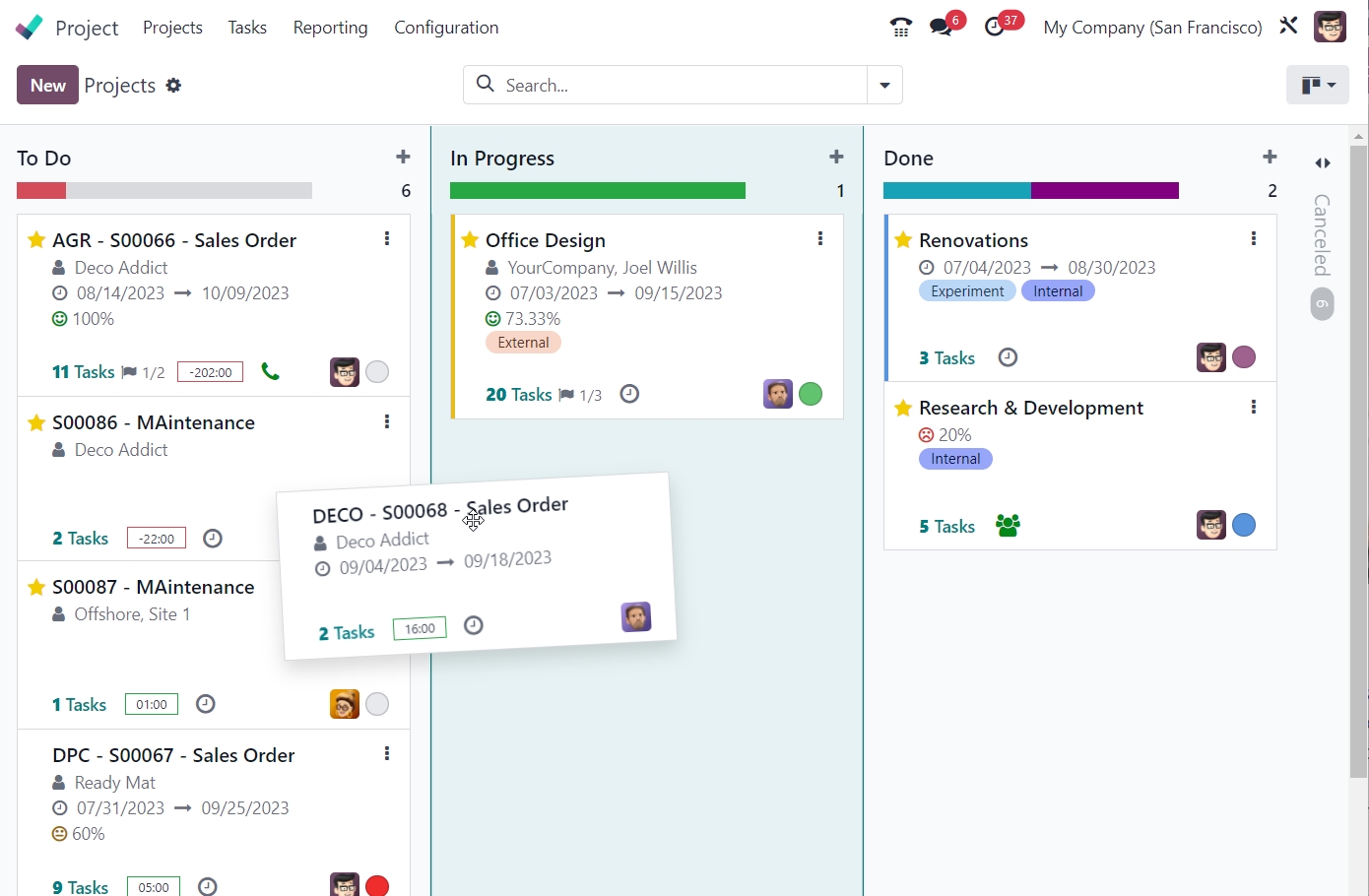Open the Reporting menu
This screenshot has width=1369, height=896.
[330, 27]
